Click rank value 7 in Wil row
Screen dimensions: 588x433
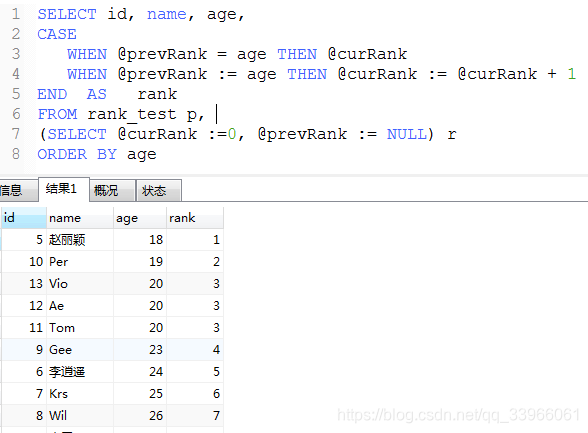click(x=195, y=416)
